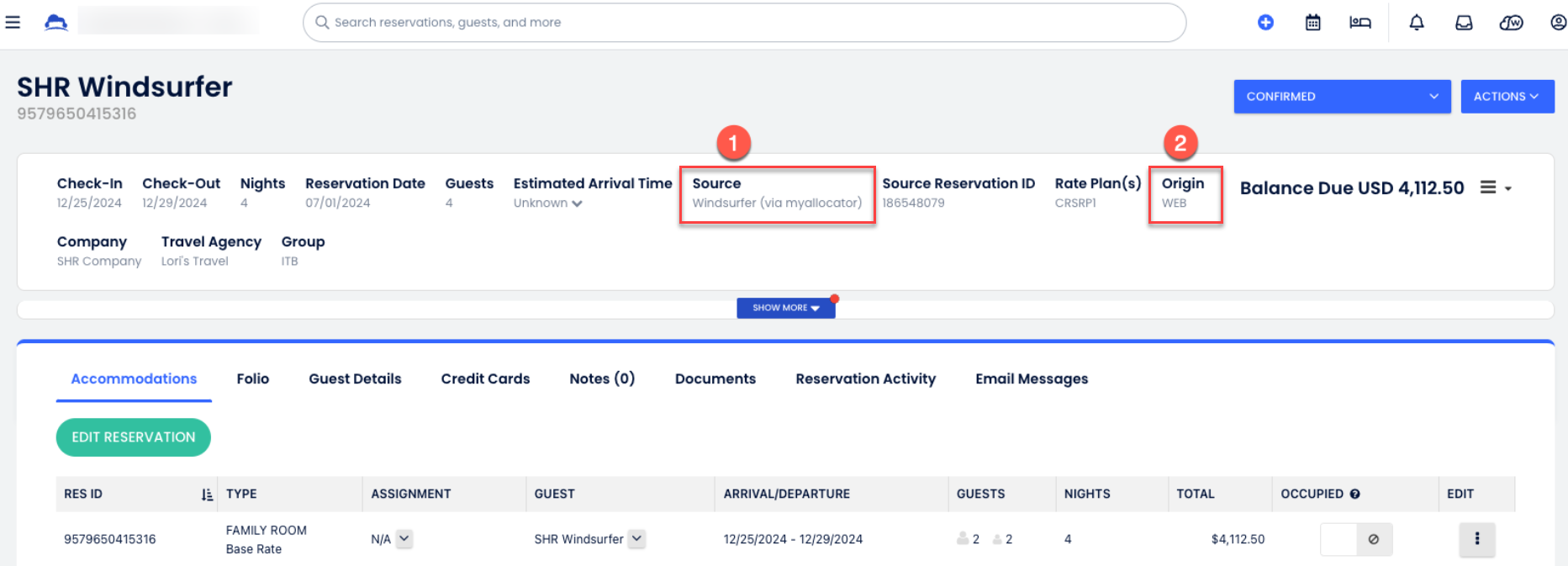This screenshot has height=566, width=1568.
Task: Open the inbox tray icon
Action: (x=1464, y=23)
